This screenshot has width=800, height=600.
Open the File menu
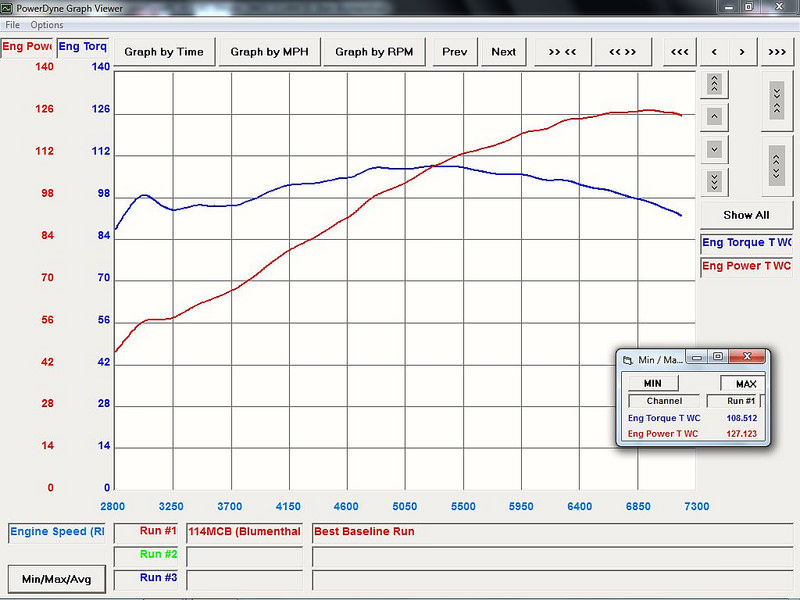[x=12, y=24]
